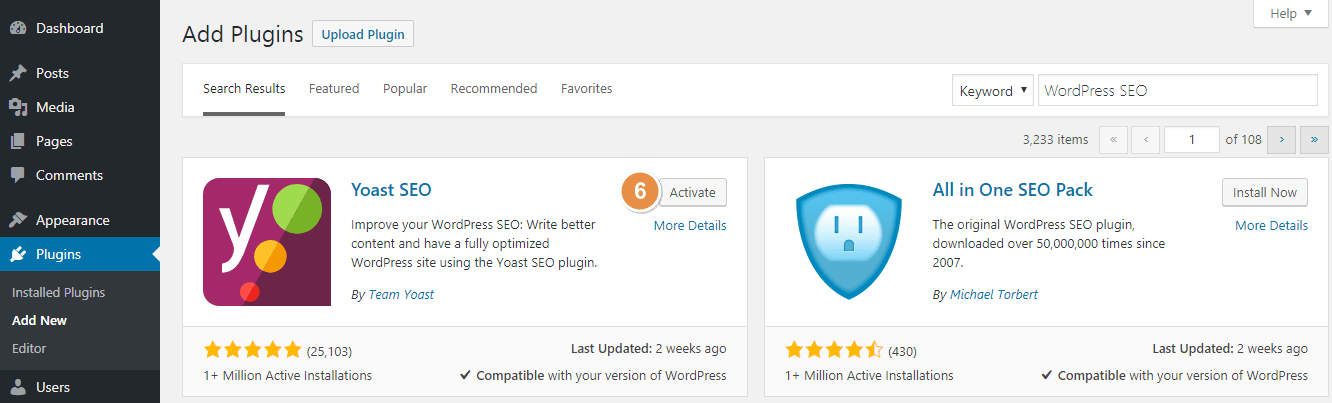The width and height of the screenshot is (1332, 403).
Task: Install the All in One SEO Pack
Action: click(1264, 192)
